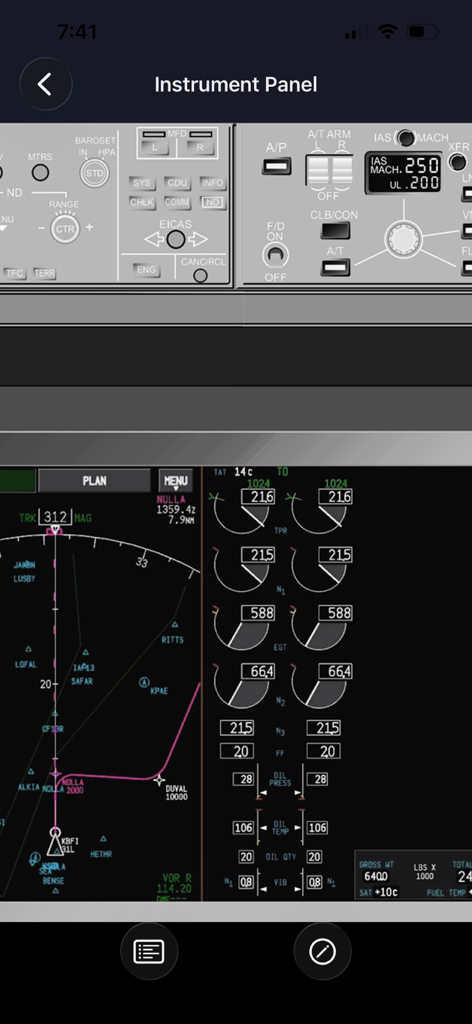Click the TRK 312 heading box
This screenshot has height=1024, width=472.
click(x=55, y=517)
